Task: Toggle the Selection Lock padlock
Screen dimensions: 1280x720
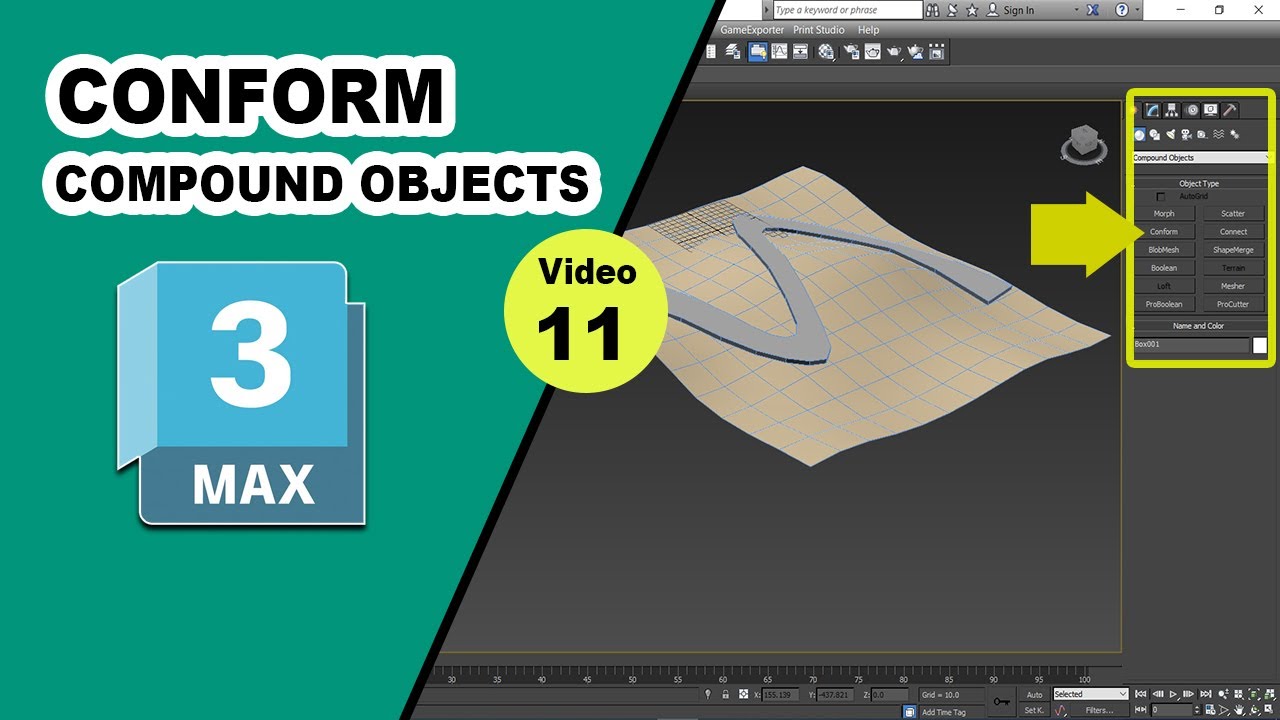Action: (726, 694)
